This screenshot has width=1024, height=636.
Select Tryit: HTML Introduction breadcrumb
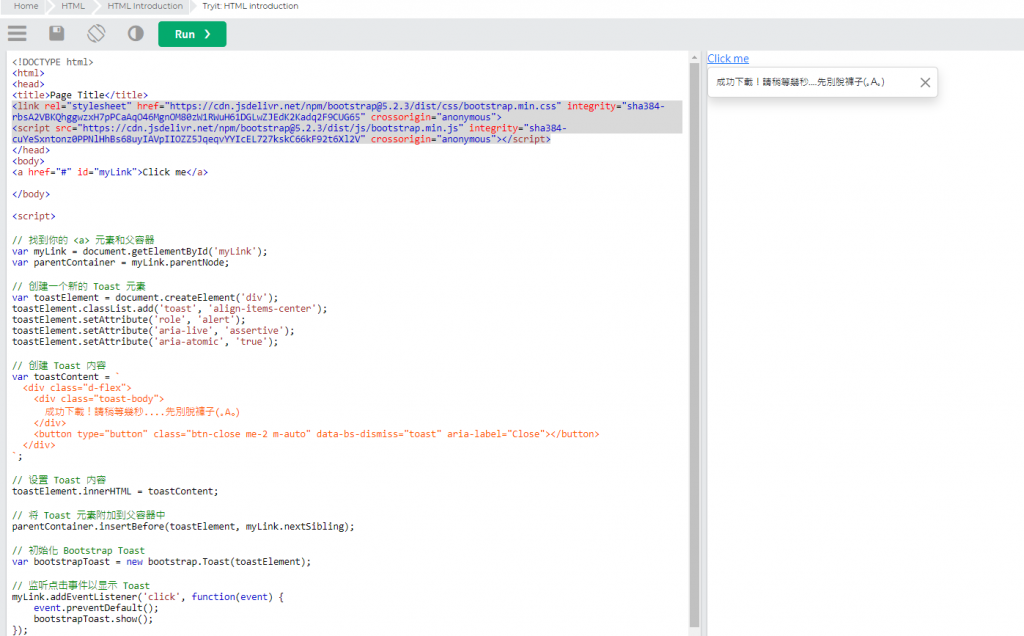tap(250, 6)
